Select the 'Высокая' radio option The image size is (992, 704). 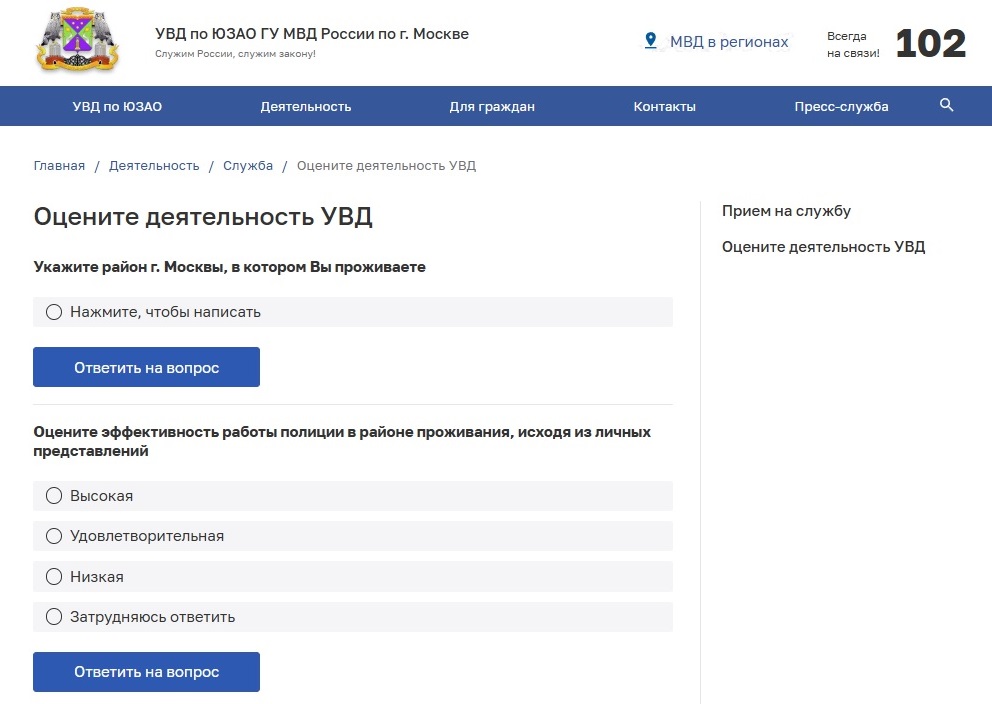pyautogui.click(x=55, y=496)
